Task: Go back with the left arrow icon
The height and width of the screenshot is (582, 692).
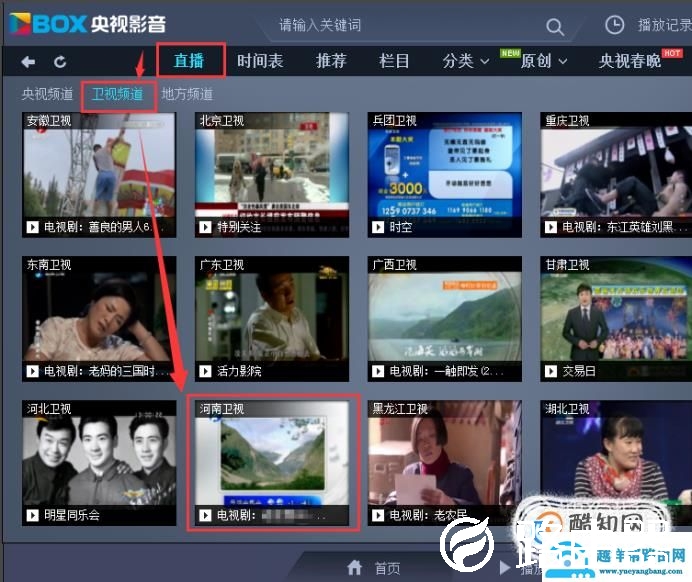Action: pos(28,62)
